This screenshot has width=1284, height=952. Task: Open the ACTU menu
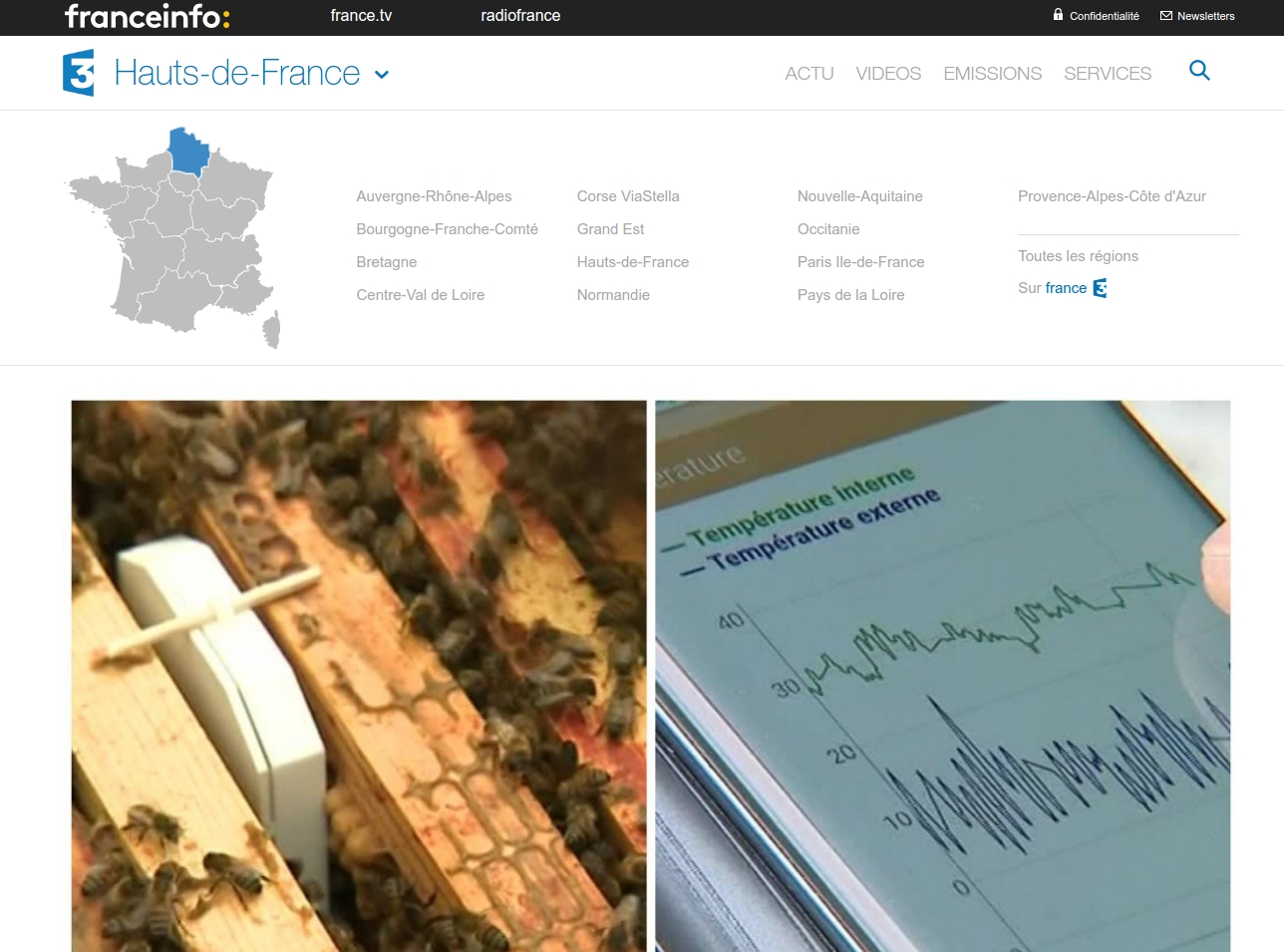coord(809,74)
